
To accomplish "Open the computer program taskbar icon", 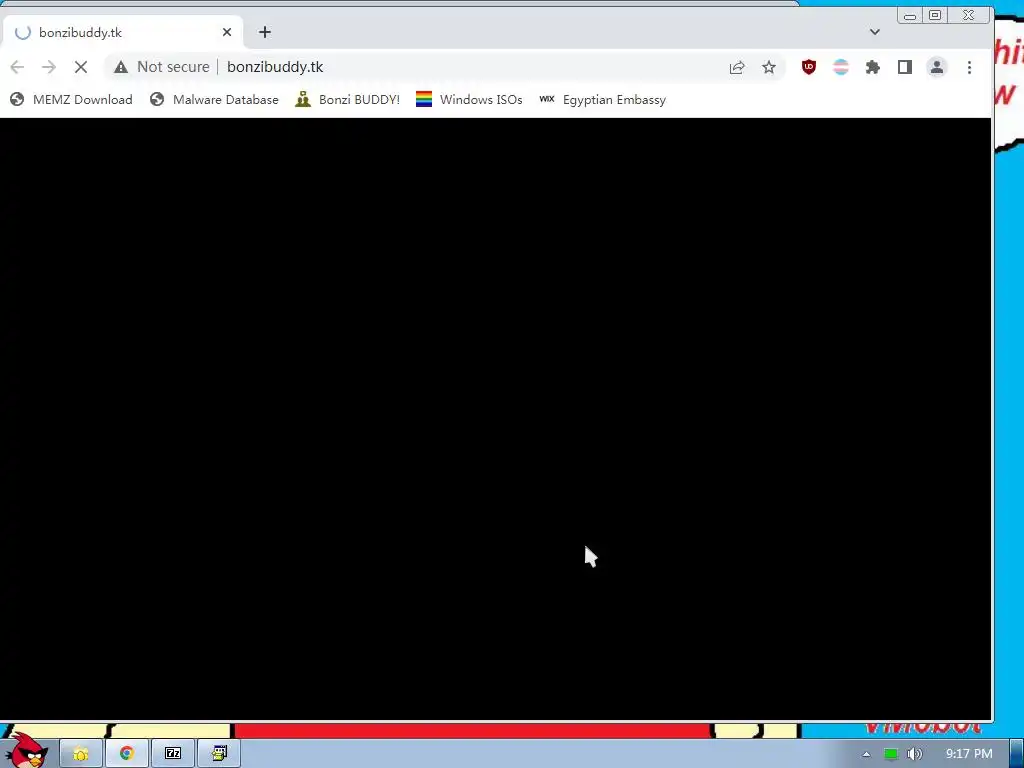I will coord(219,754).
